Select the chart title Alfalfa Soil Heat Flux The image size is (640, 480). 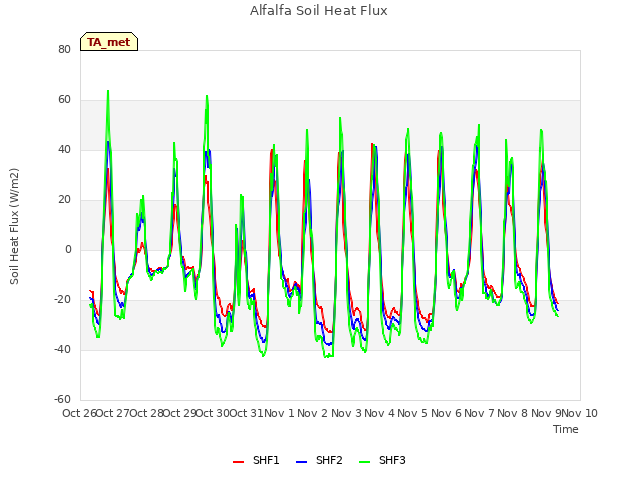[x=318, y=11]
